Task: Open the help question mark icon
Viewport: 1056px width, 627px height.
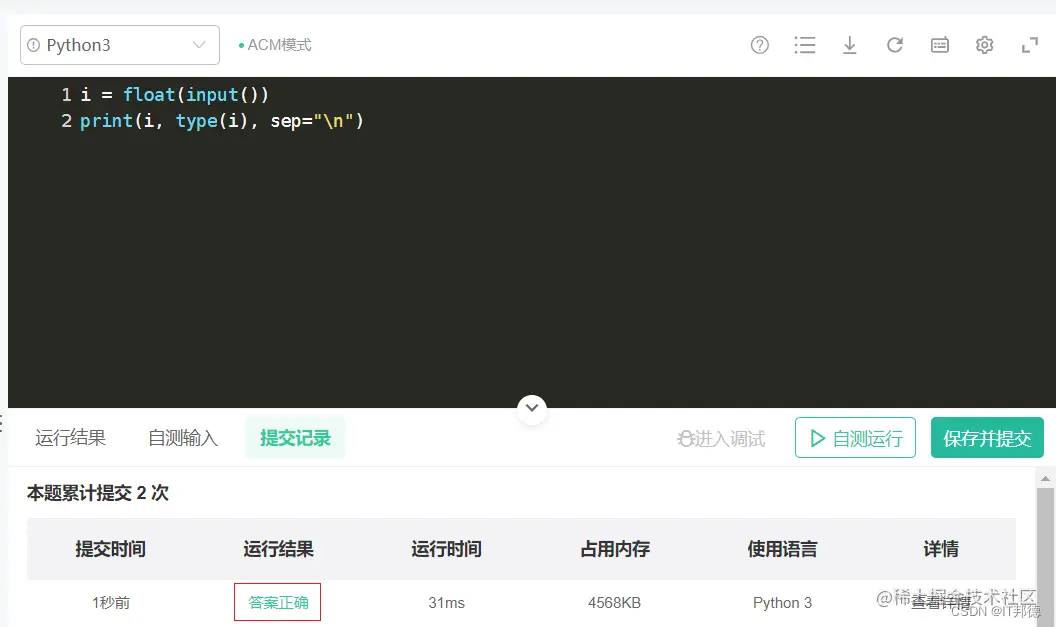Action: coord(759,45)
